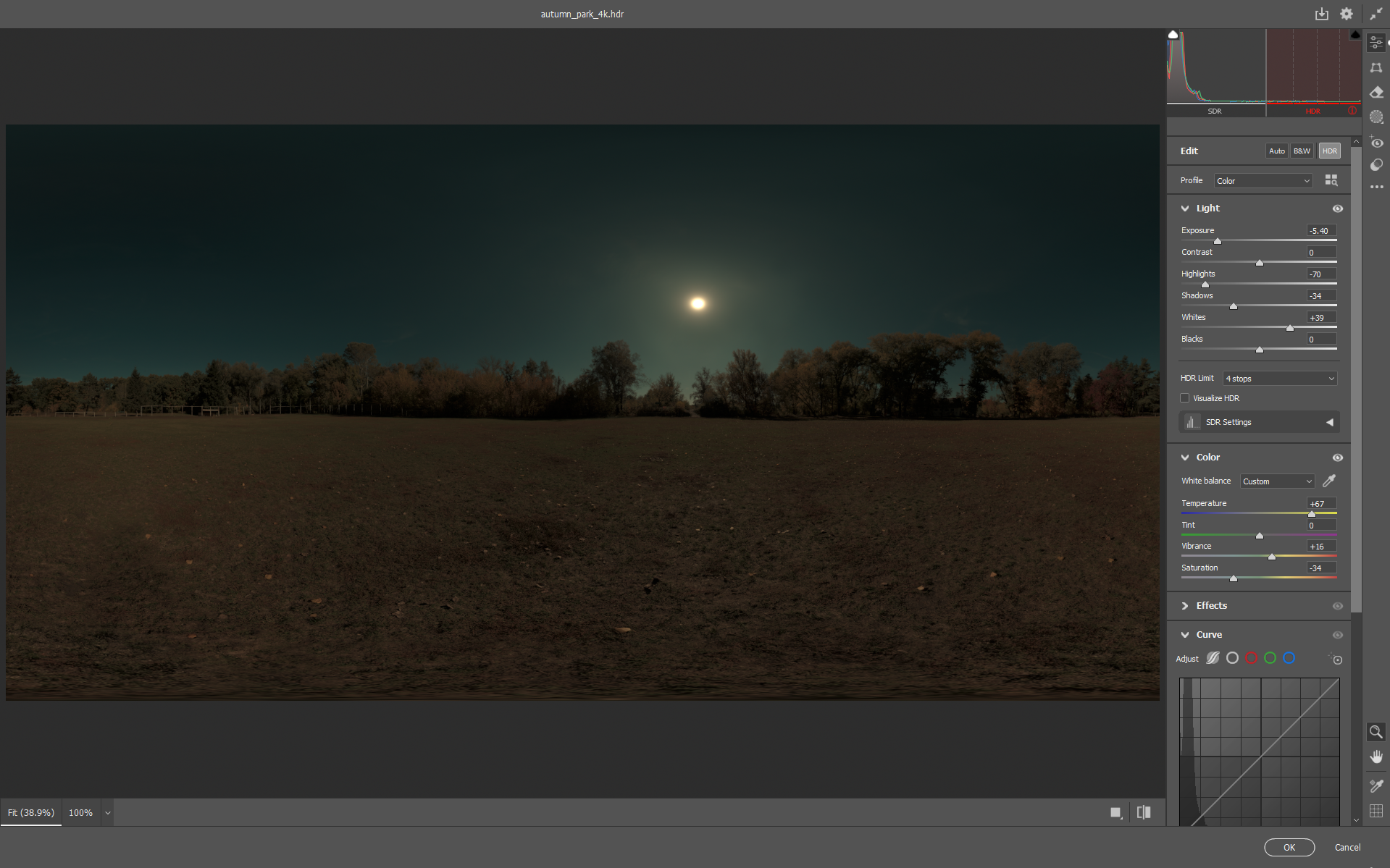Toggle full screen mode icon
Viewport: 1390px width, 868px height.
tap(1376, 14)
